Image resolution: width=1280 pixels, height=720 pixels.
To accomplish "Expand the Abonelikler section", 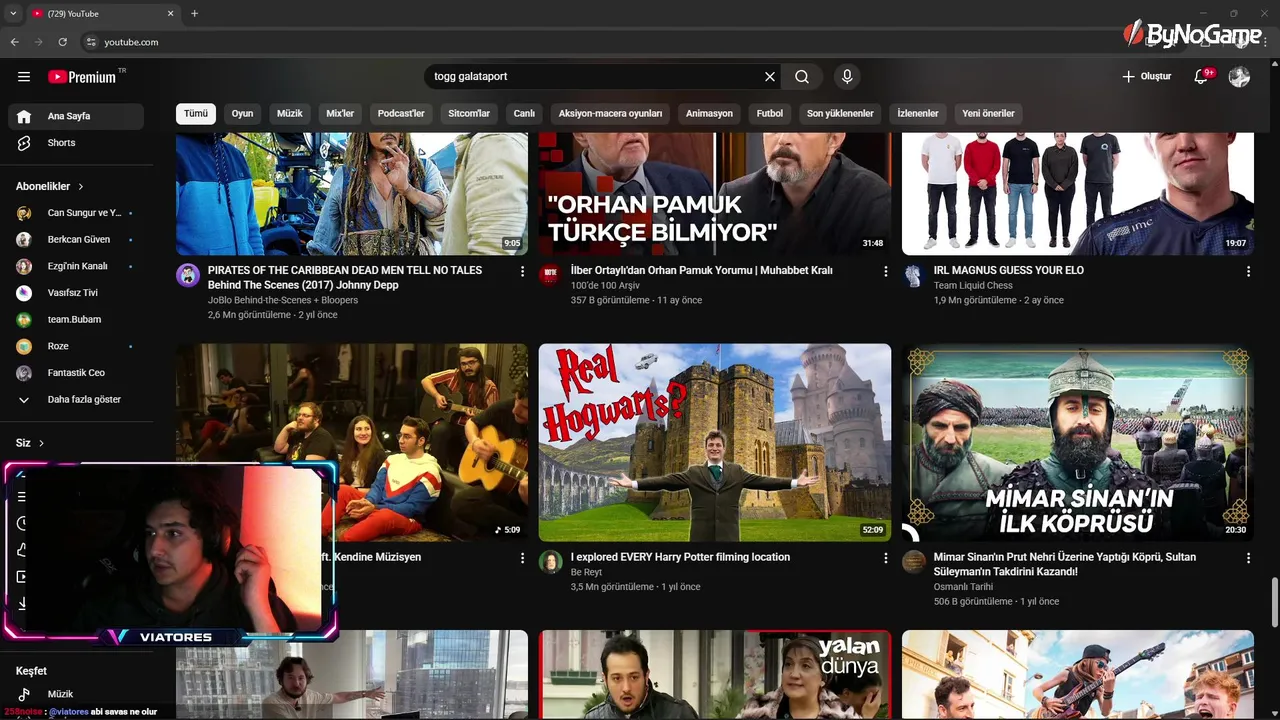I will 50,187.
